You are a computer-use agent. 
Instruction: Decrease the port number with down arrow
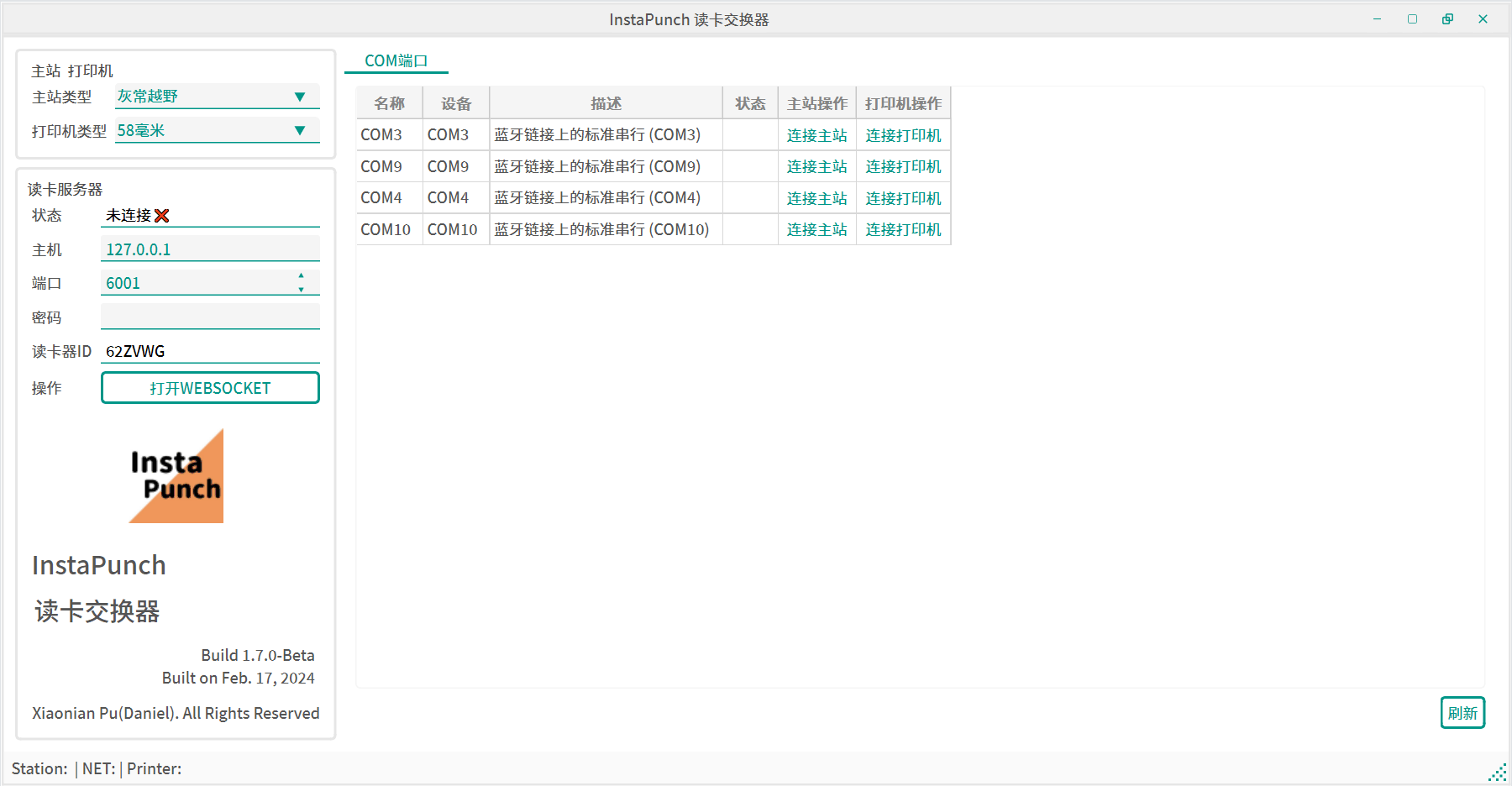(301, 290)
